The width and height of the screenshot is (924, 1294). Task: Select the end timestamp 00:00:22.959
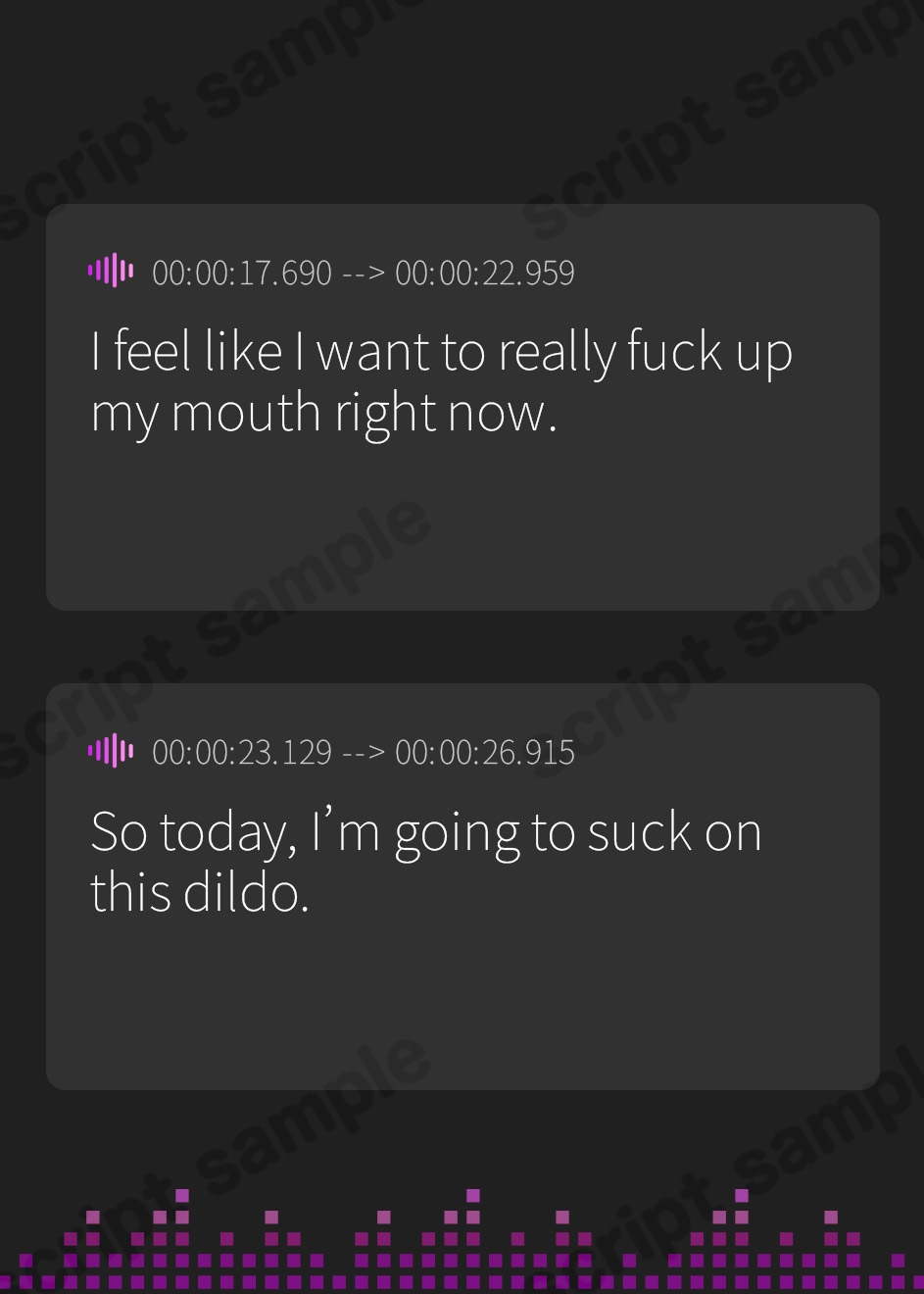click(485, 273)
